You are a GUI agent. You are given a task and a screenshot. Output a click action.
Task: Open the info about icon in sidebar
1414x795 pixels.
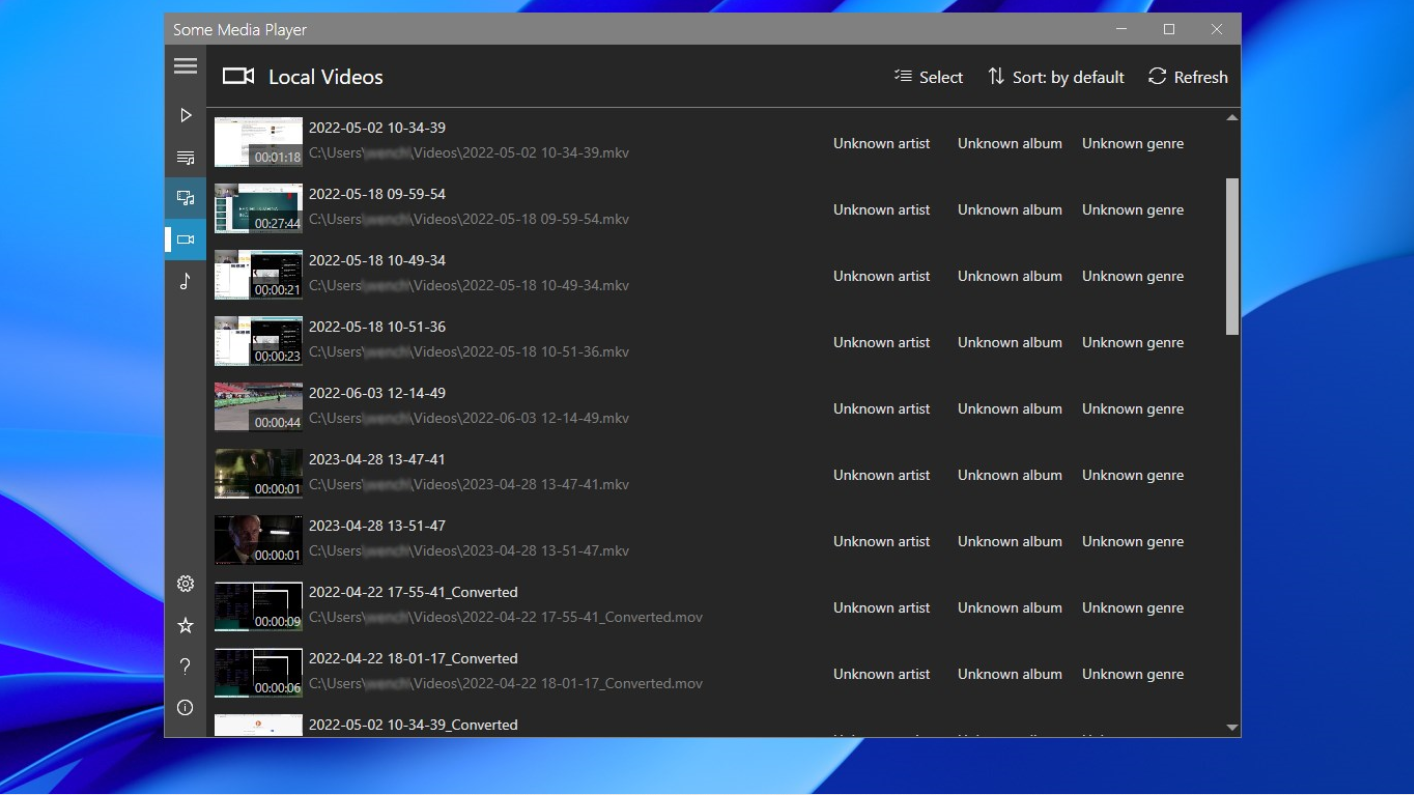click(185, 708)
